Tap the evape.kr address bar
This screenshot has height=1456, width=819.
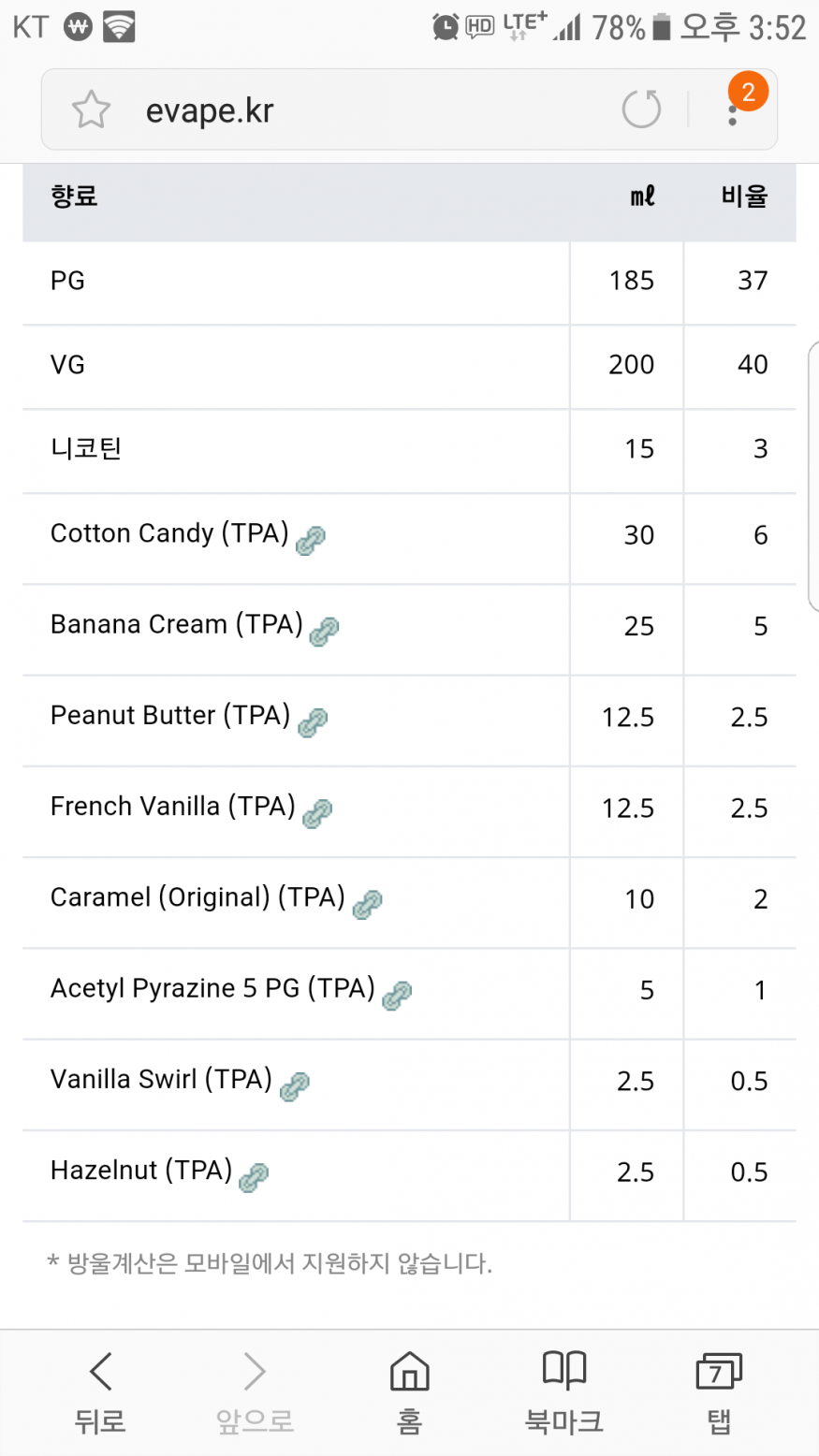tap(356, 110)
